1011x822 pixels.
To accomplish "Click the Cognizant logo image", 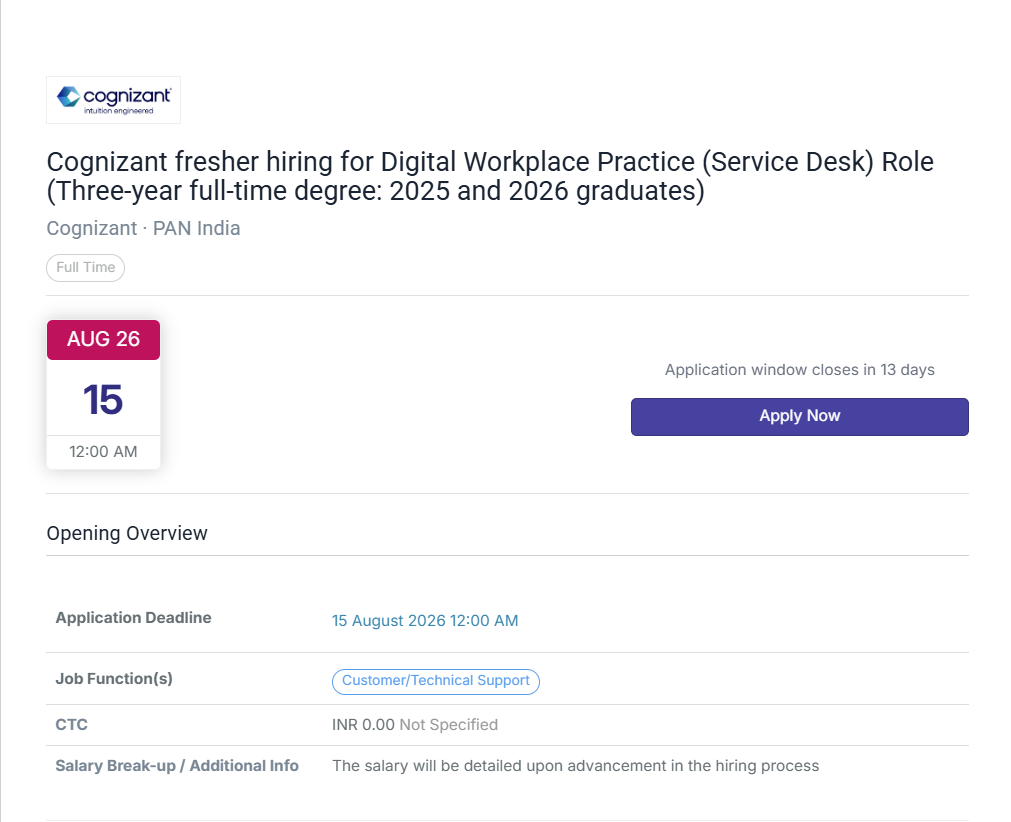I will pos(113,100).
